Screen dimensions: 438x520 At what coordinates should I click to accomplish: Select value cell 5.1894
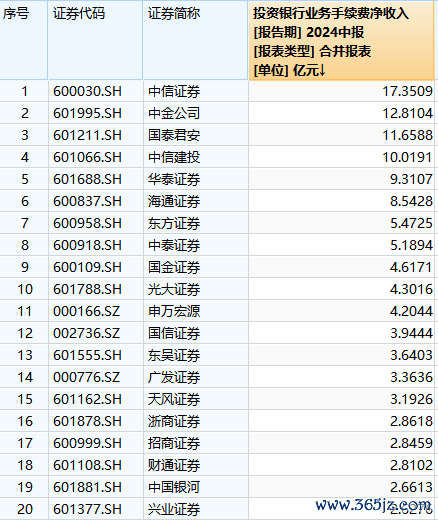click(342, 245)
